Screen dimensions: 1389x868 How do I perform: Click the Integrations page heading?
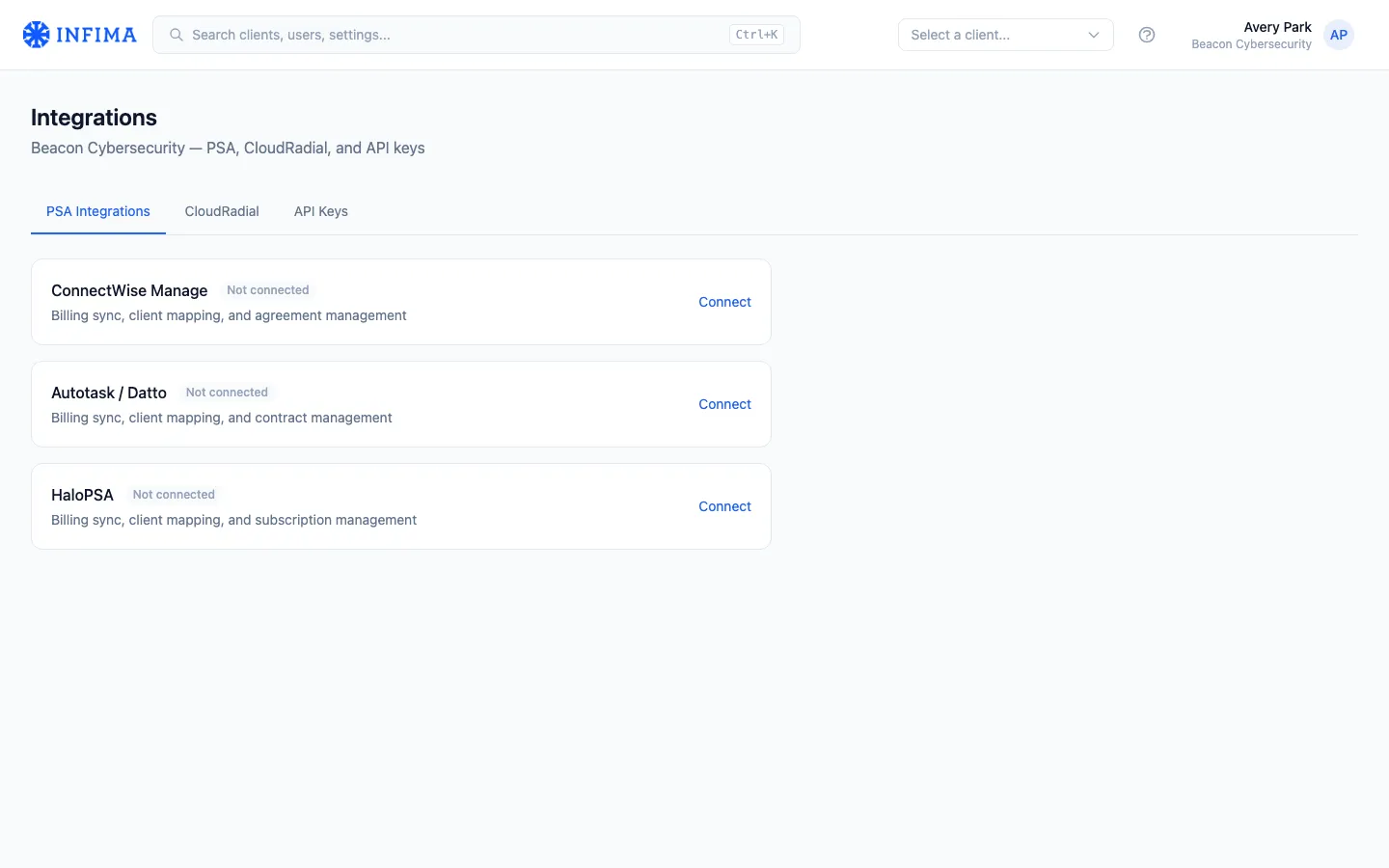coord(94,118)
